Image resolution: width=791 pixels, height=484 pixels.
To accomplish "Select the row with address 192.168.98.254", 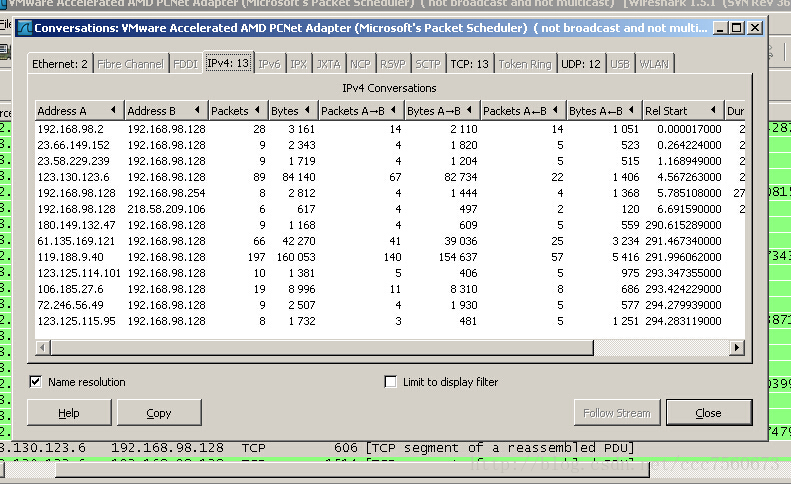I will pos(390,193).
